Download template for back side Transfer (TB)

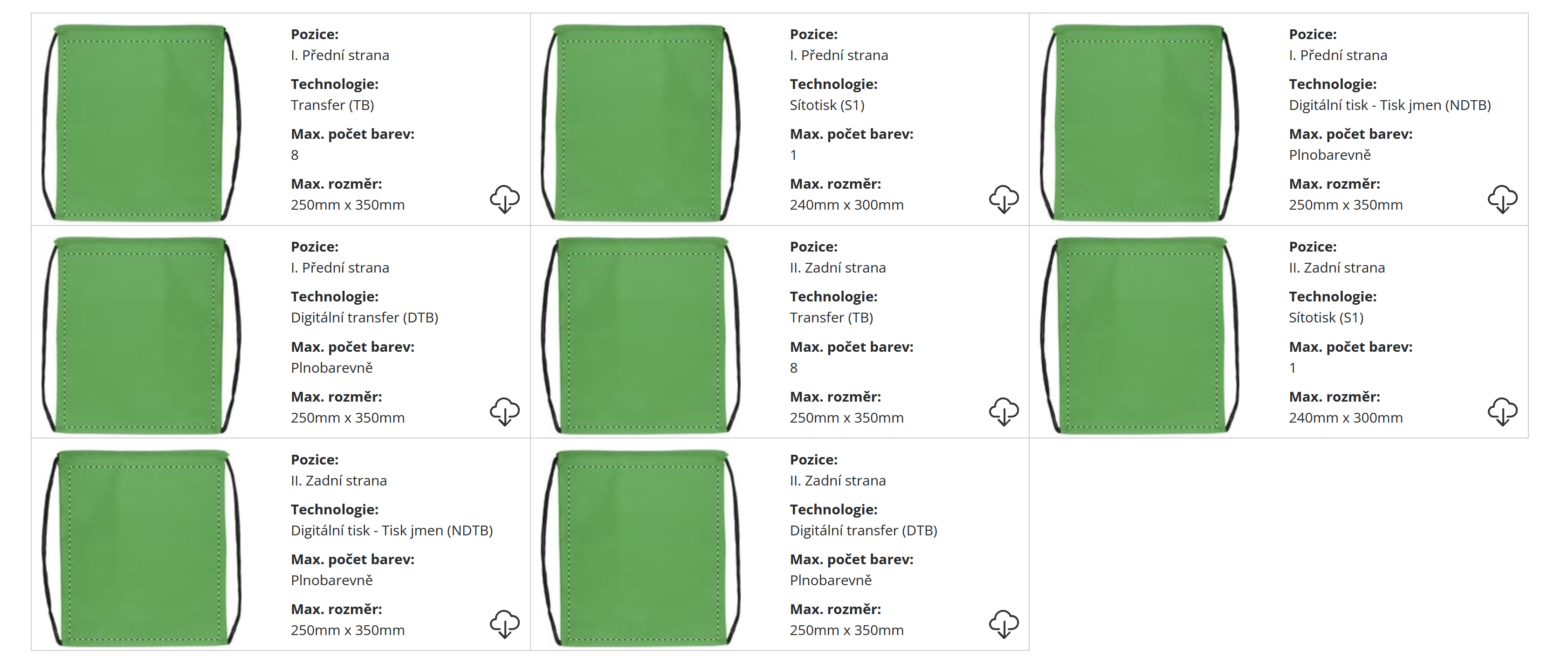coord(1003,411)
